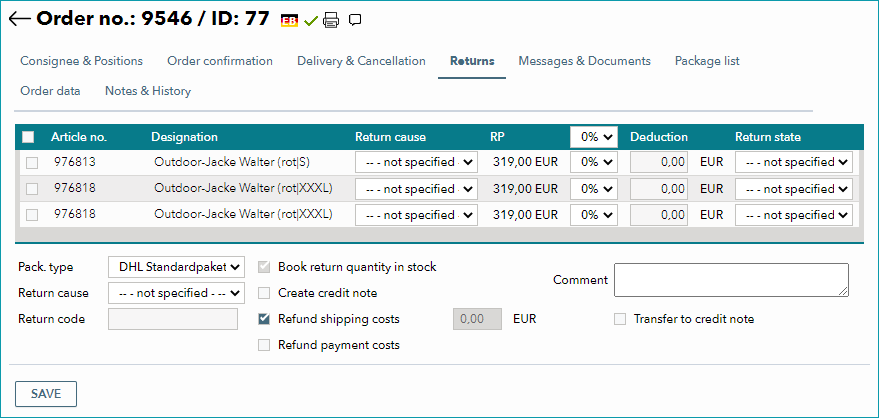Open Return cause dropdown for Outdoor-Jacke Walter (rot|S)
Image resolution: width=879 pixels, height=418 pixels.
click(416, 162)
